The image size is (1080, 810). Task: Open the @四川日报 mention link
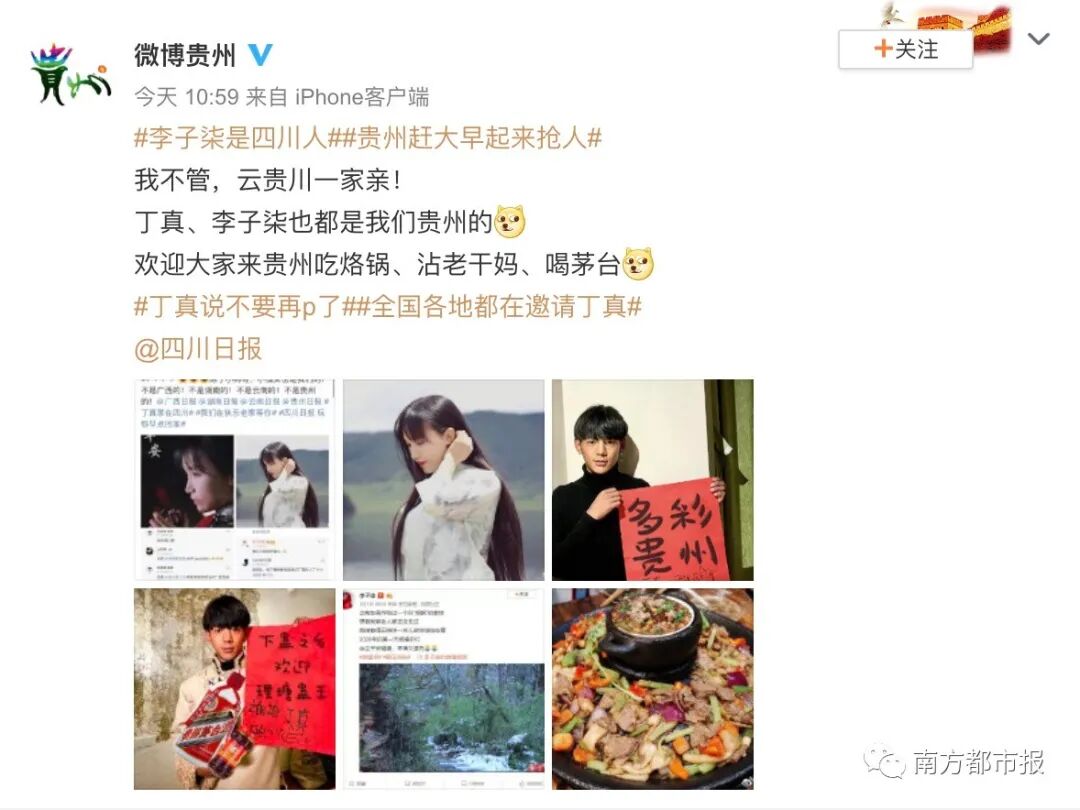click(198, 349)
